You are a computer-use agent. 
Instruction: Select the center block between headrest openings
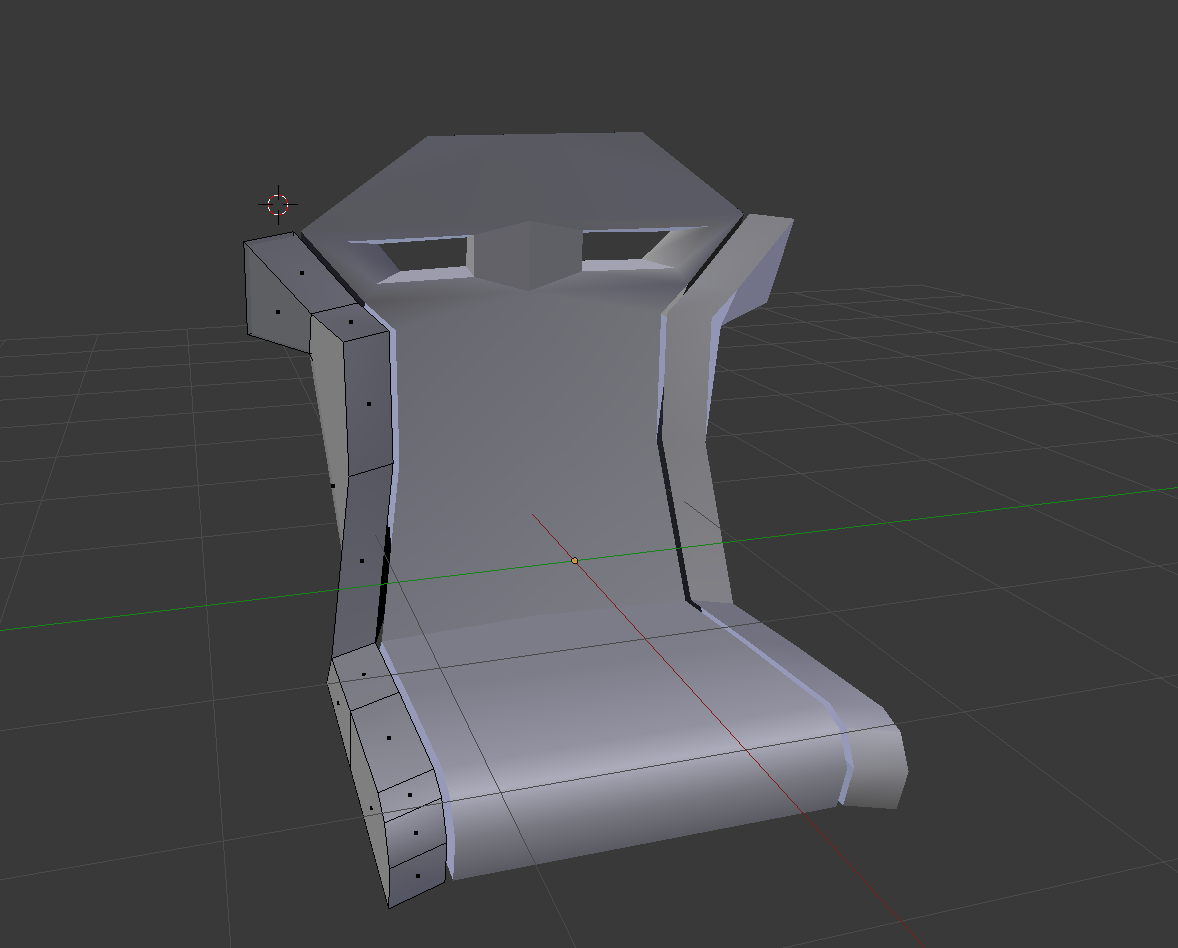[527, 255]
